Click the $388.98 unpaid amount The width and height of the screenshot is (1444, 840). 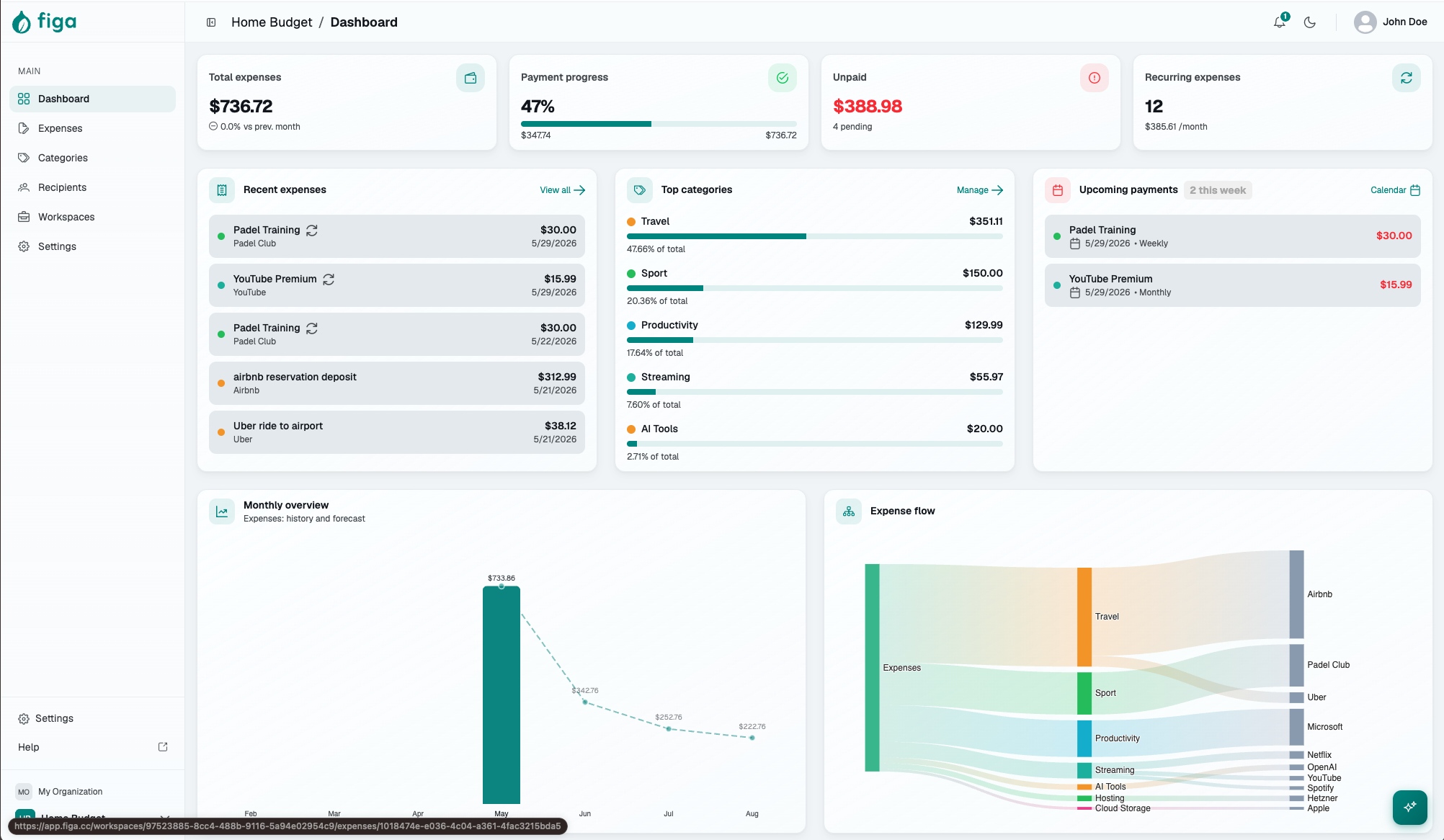[868, 107]
